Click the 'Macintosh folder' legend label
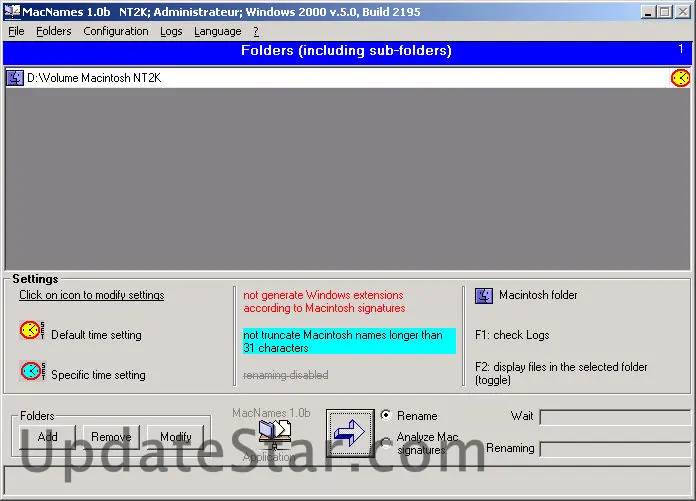696x501 pixels. 538,295
